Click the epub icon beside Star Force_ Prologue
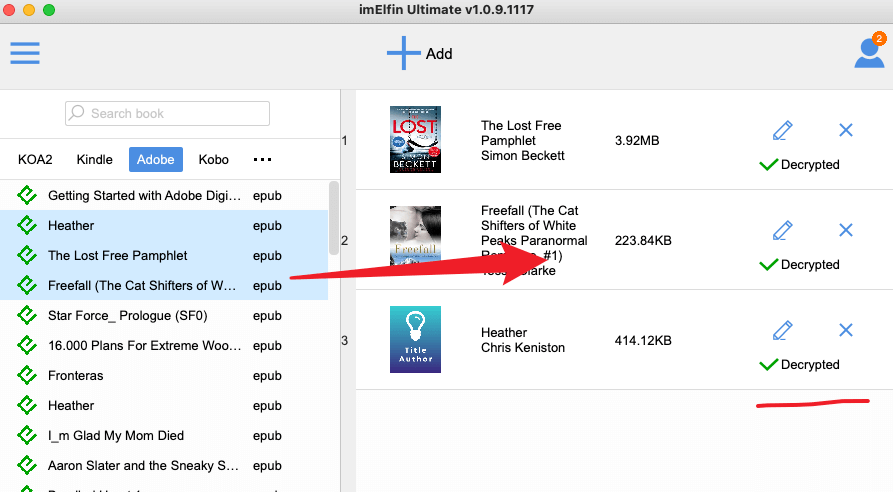 (x=27, y=315)
